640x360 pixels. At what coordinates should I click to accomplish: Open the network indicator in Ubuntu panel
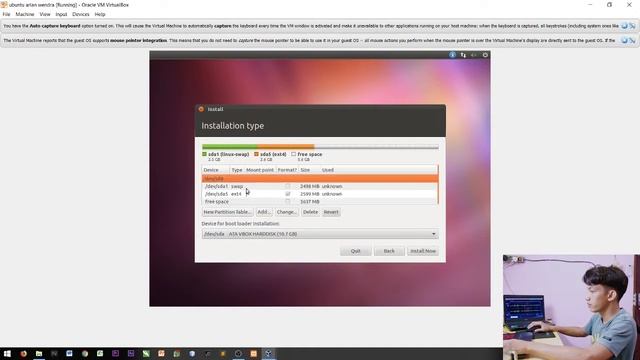(463, 55)
